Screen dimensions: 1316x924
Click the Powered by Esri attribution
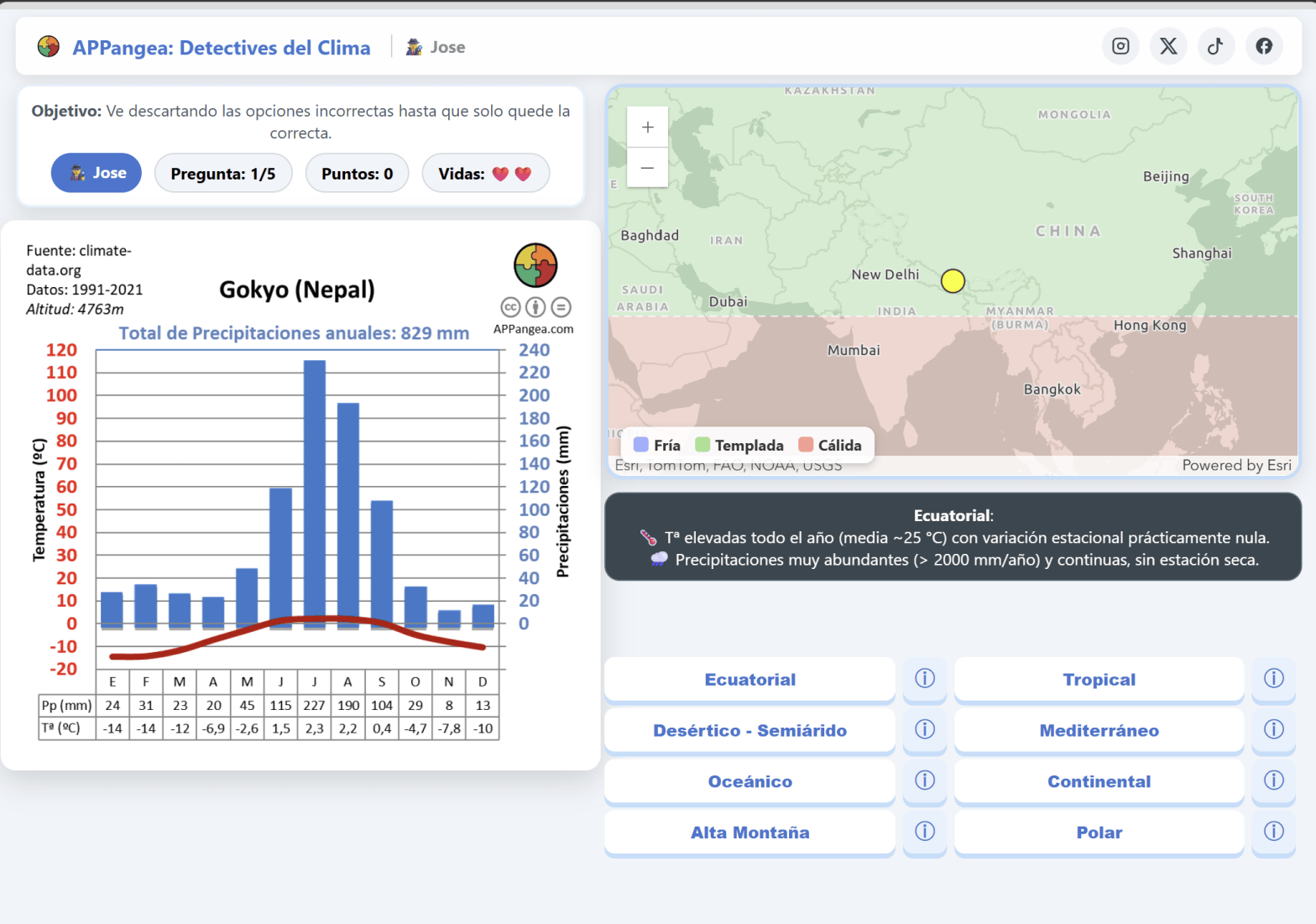click(1236, 465)
